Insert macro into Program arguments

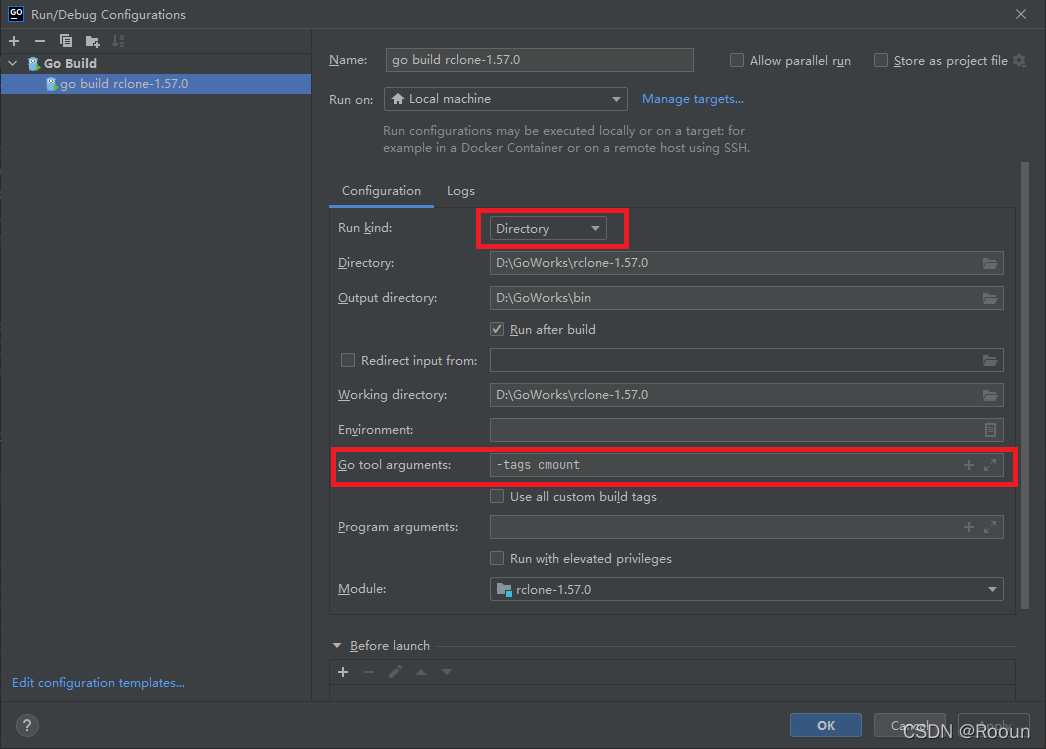tap(969, 527)
